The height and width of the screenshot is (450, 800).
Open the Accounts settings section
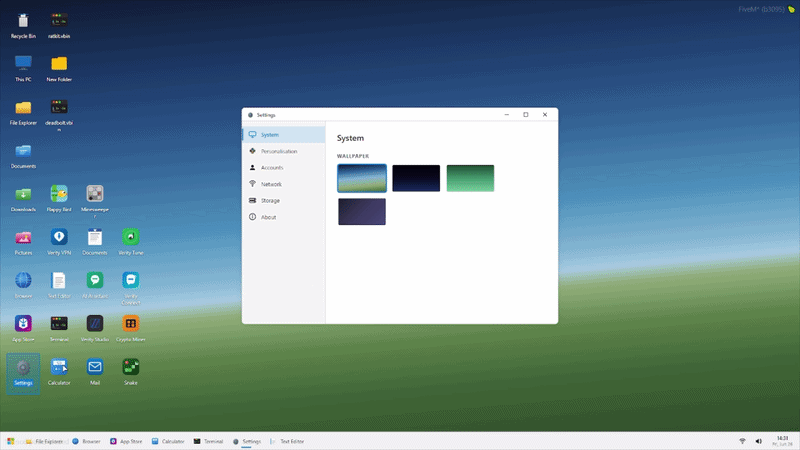click(x=284, y=167)
